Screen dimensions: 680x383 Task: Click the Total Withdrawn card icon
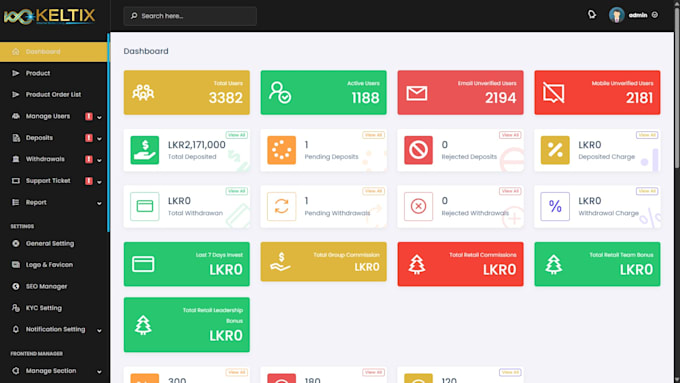tap(145, 206)
